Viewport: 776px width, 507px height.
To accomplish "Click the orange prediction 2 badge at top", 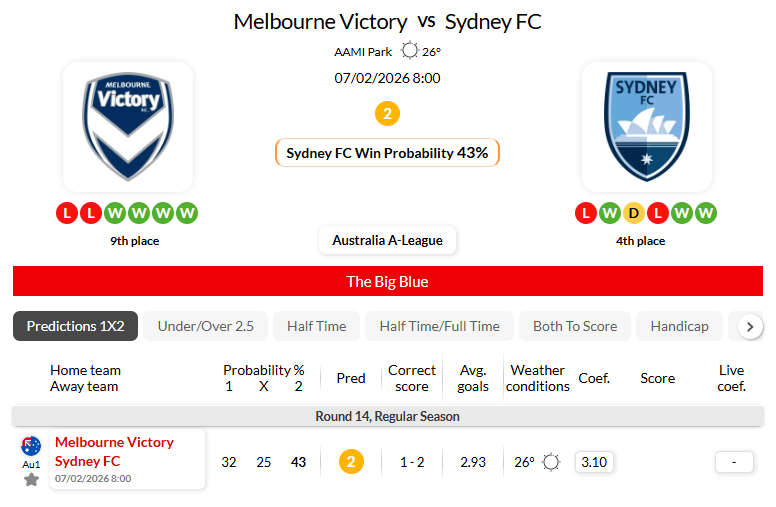I will pos(387,114).
